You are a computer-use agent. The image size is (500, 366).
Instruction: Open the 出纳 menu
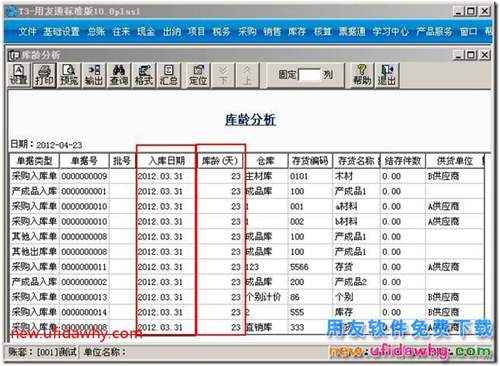(x=172, y=32)
